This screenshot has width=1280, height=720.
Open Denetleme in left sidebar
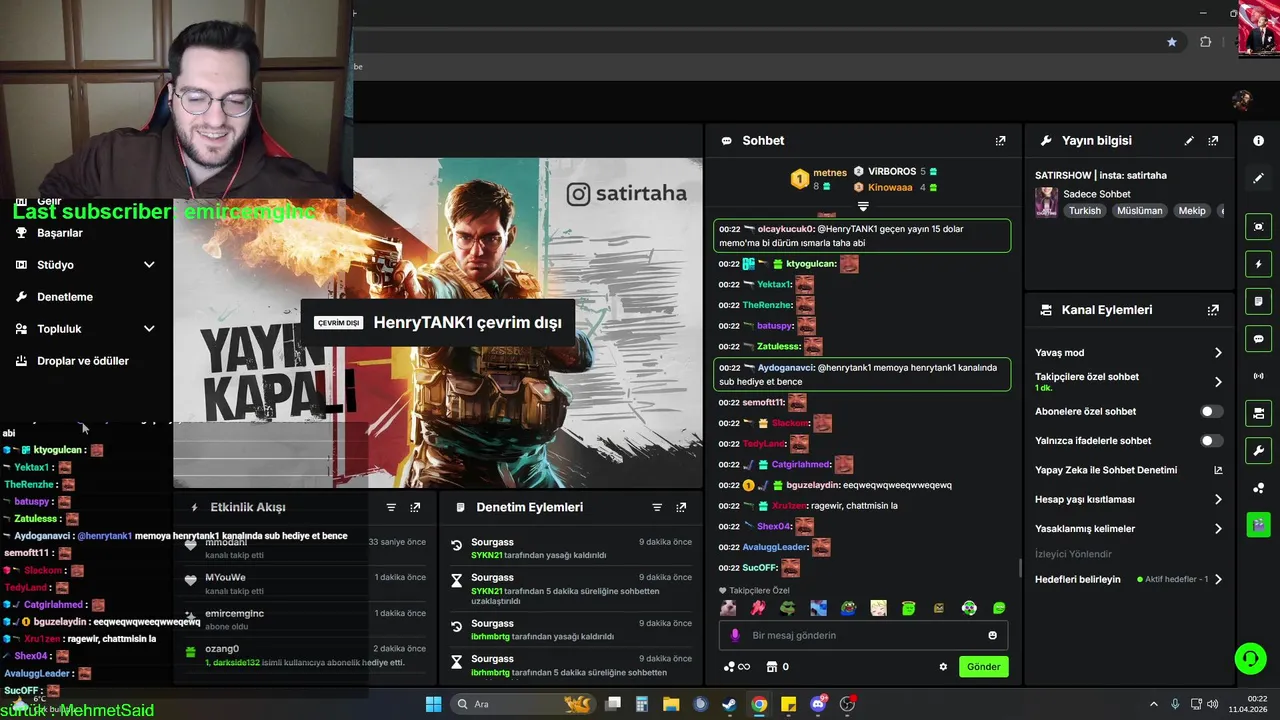click(65, 297)
